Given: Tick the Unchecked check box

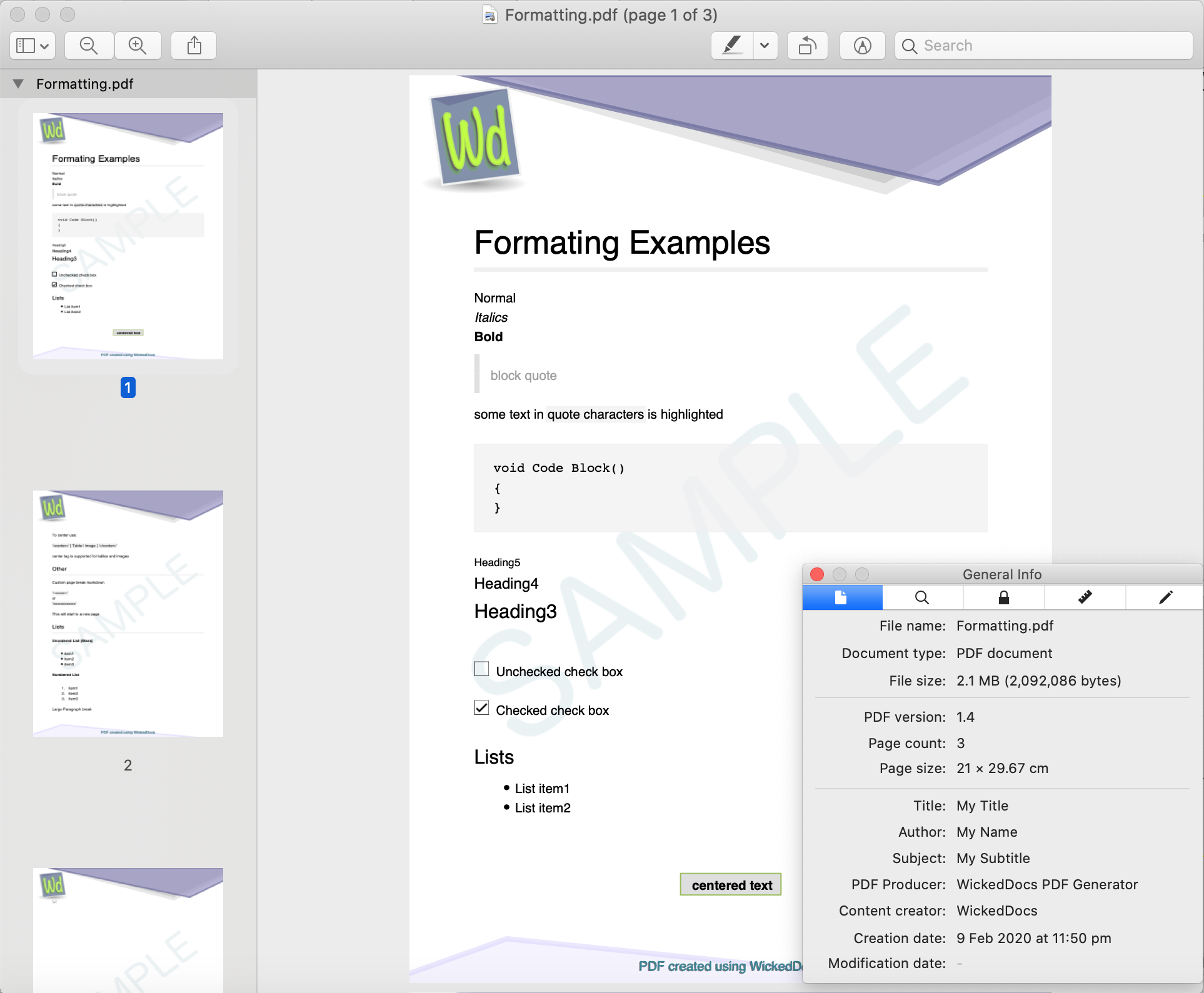Looking at the screenshot, I should [481, 669].
